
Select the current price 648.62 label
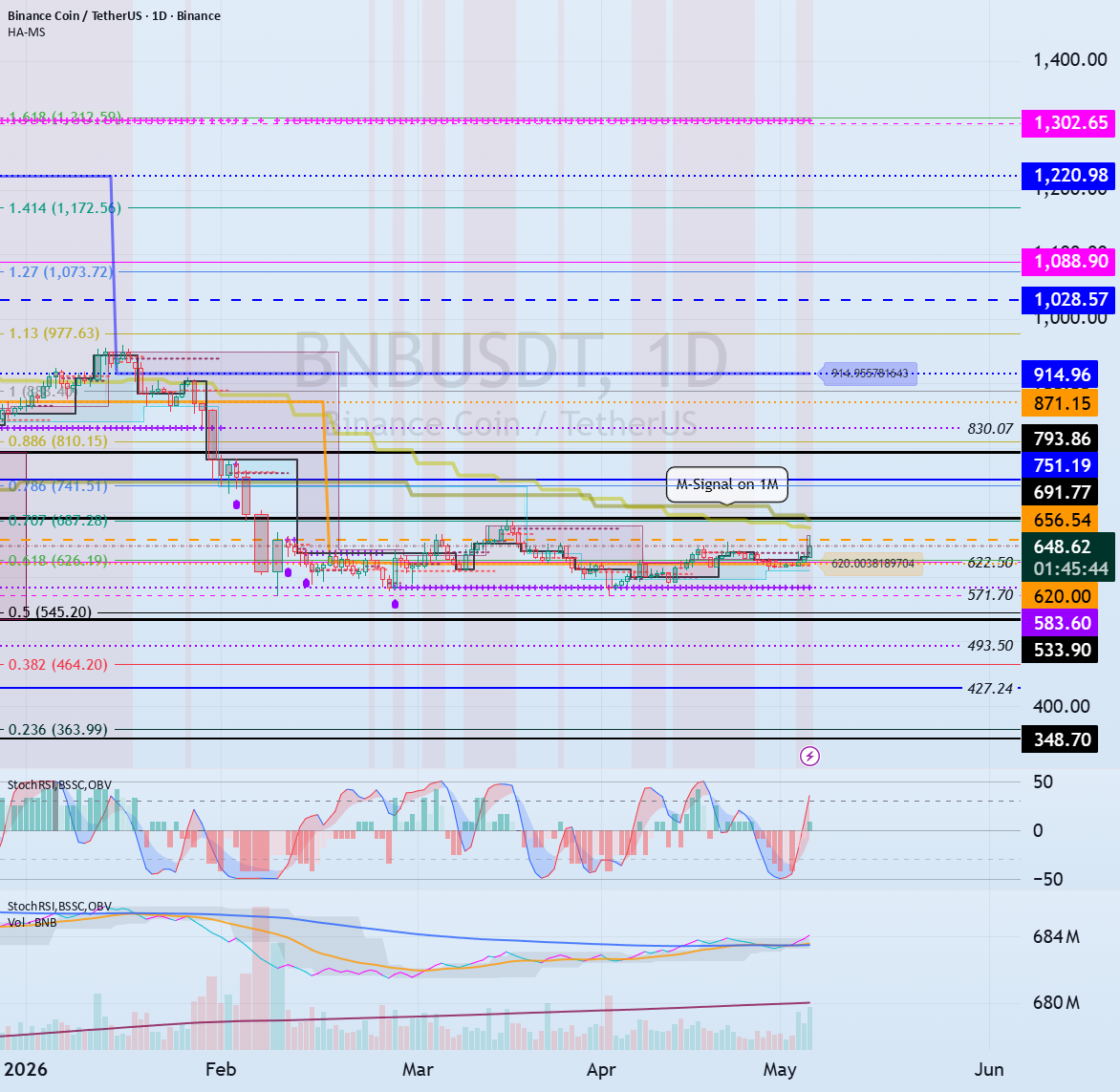pyautogui.click(x=1062, y=546)
